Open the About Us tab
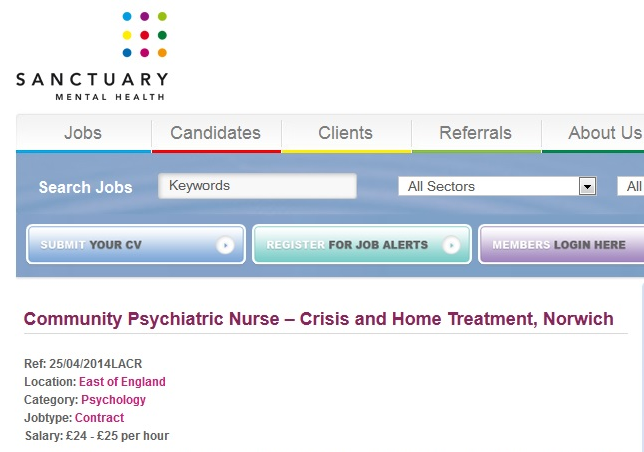This screenshot has width=644, height=452. [x=593, y=133]
